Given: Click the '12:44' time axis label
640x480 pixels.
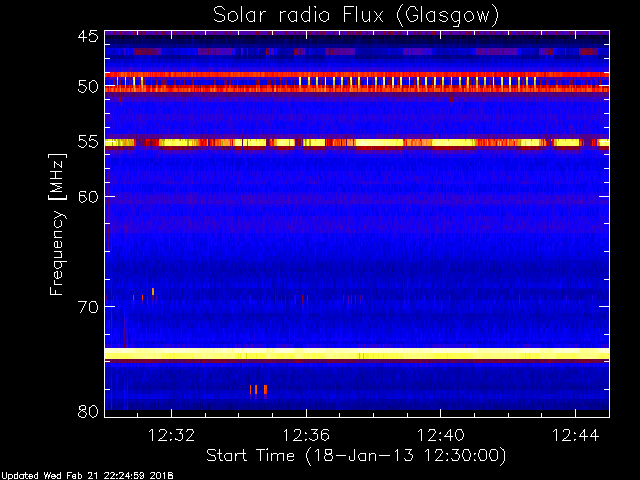Looking at the screenshot, I should click(x=576, y=435).
